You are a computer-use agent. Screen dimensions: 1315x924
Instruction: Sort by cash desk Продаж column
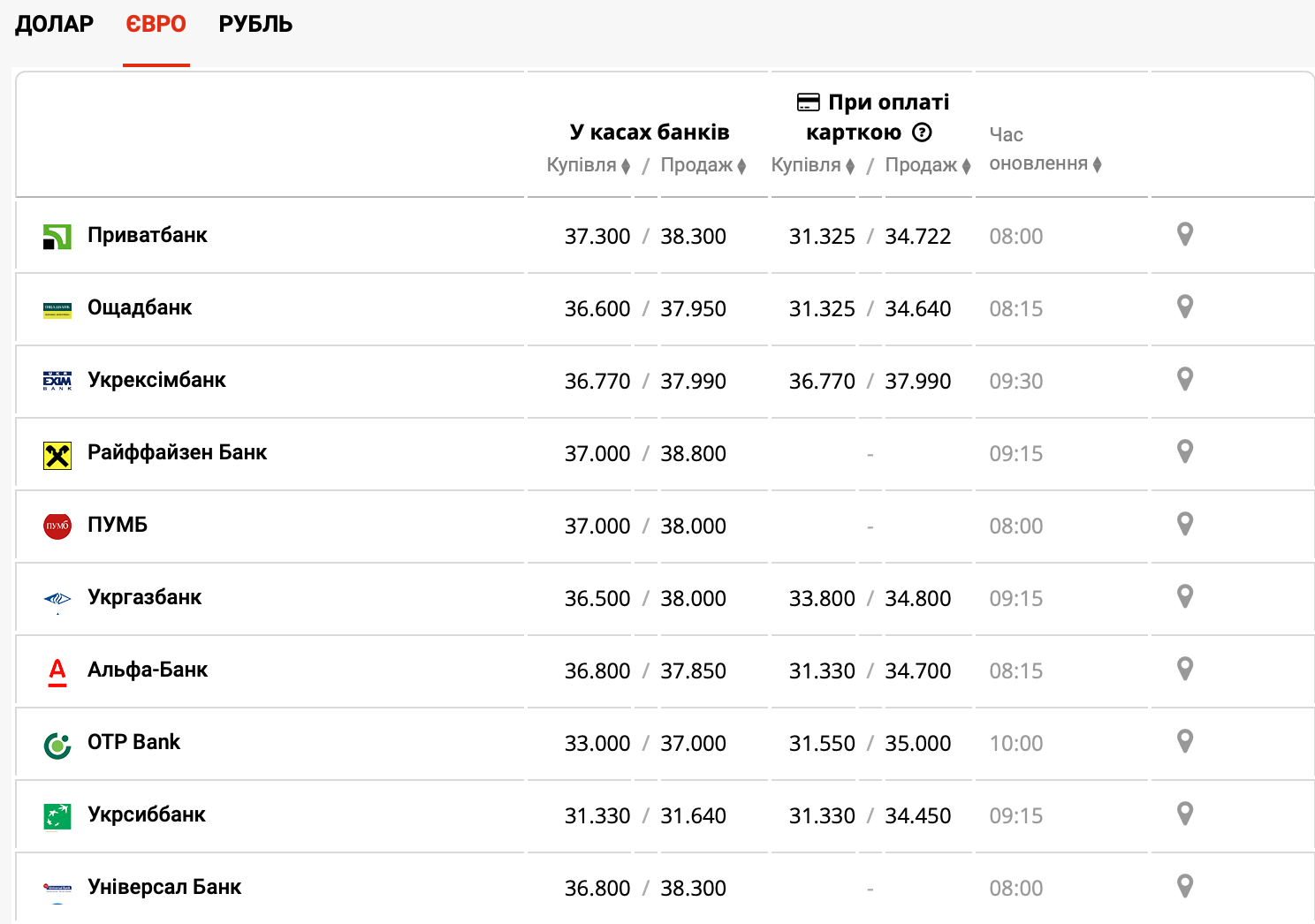coord(703,165)
